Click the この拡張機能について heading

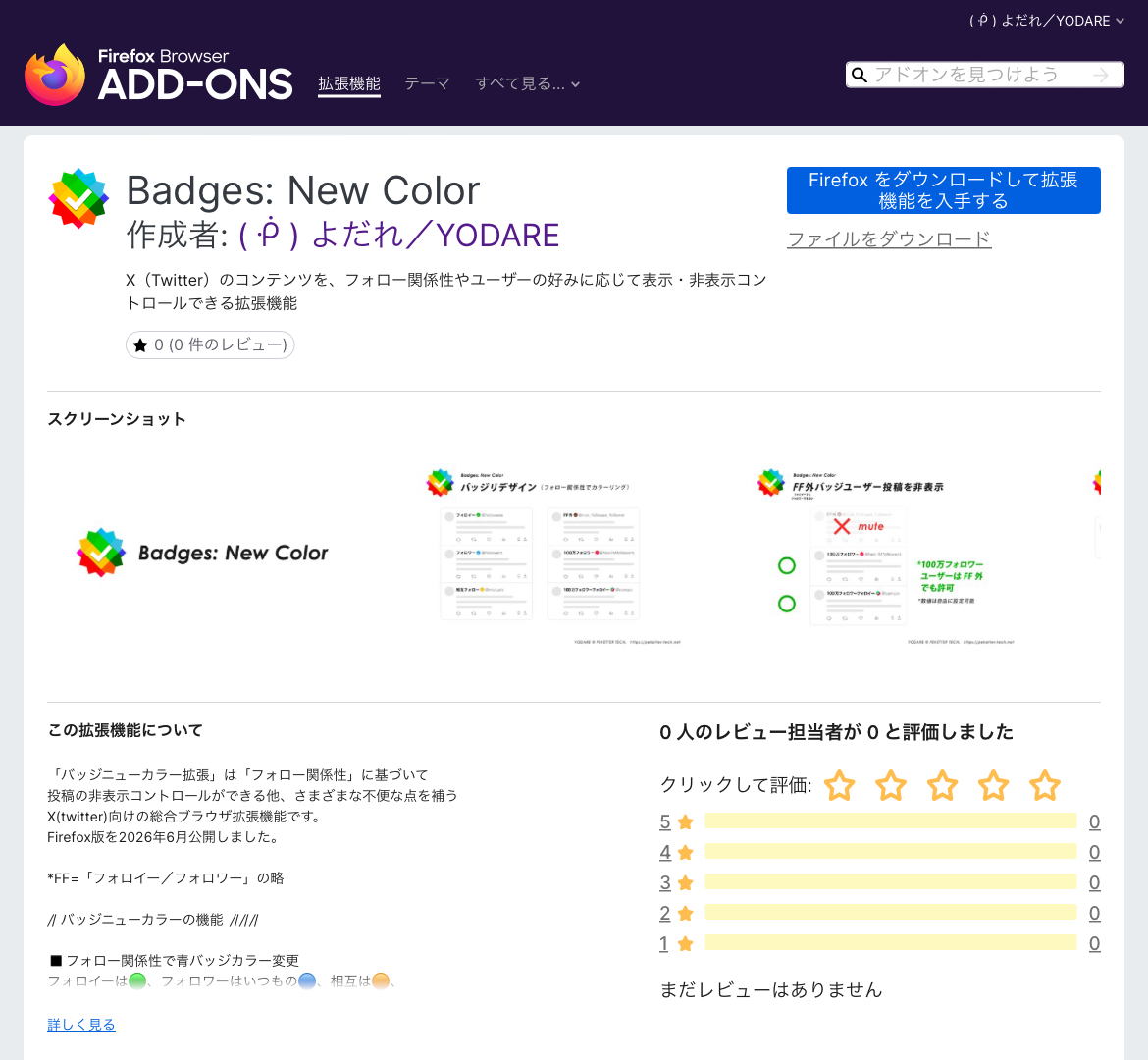[x=126, y=730]
